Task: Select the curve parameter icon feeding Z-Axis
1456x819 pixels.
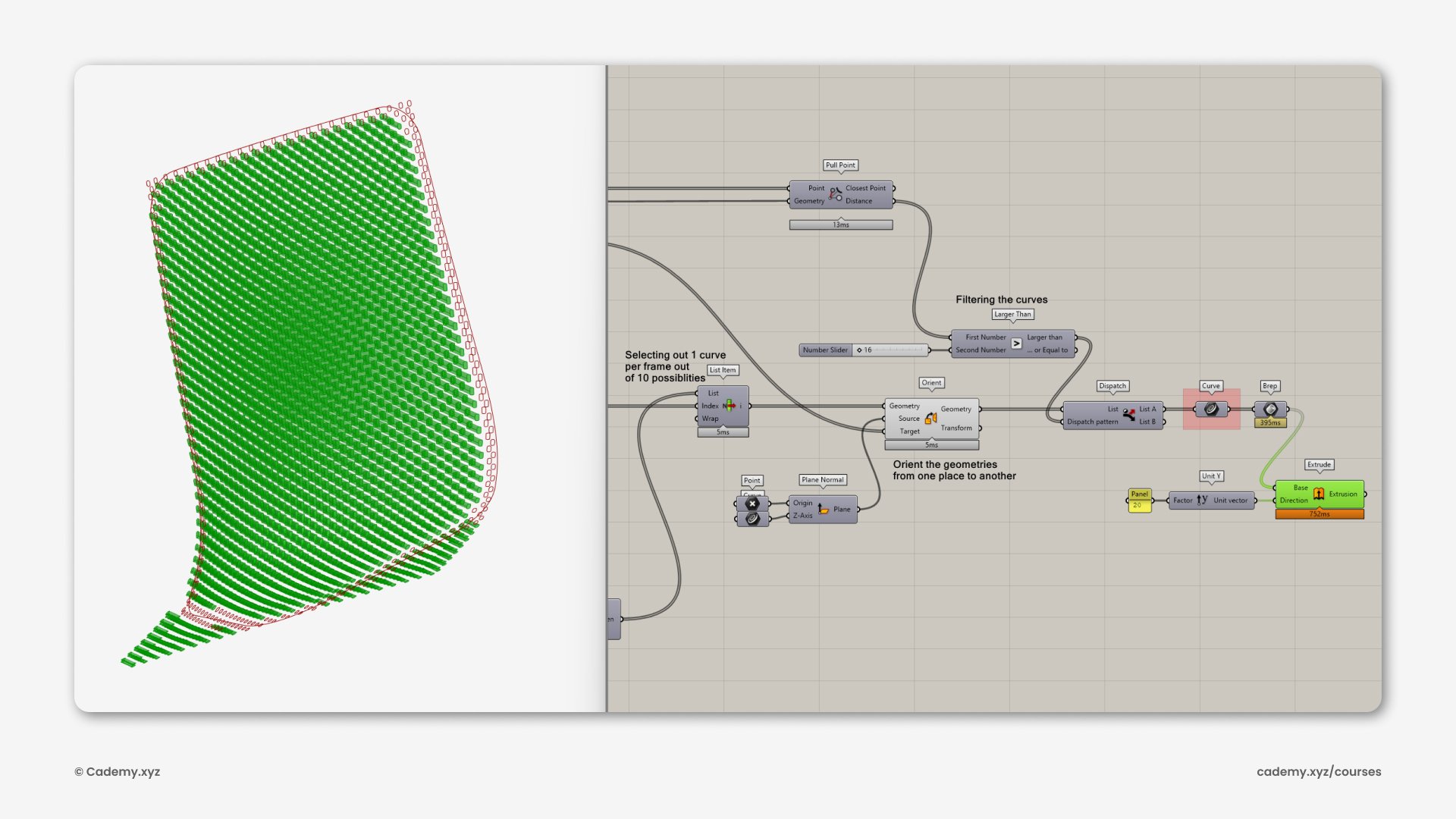Action: pos(752,519)
